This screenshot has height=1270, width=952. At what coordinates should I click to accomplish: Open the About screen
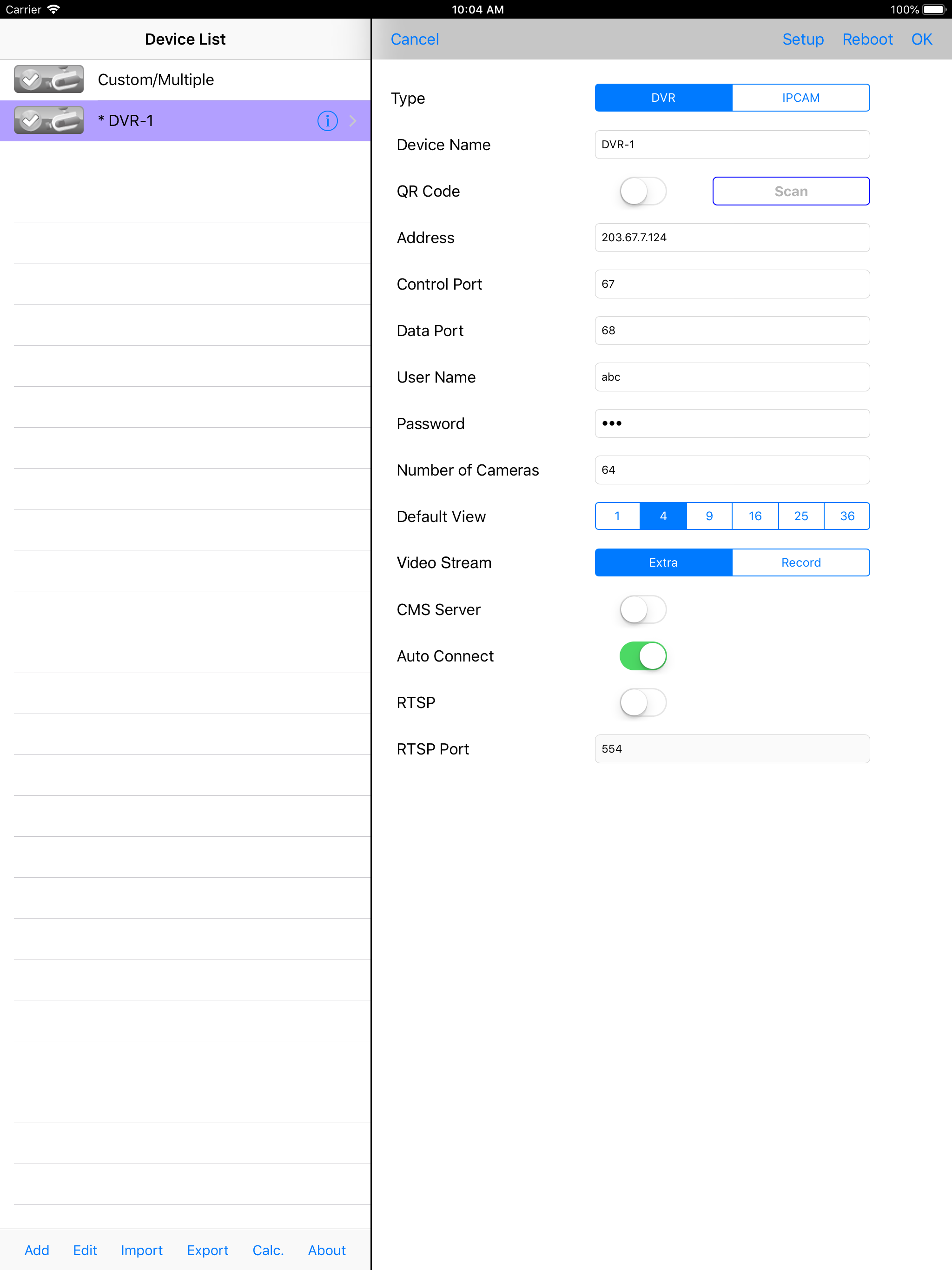point(326,1250)
